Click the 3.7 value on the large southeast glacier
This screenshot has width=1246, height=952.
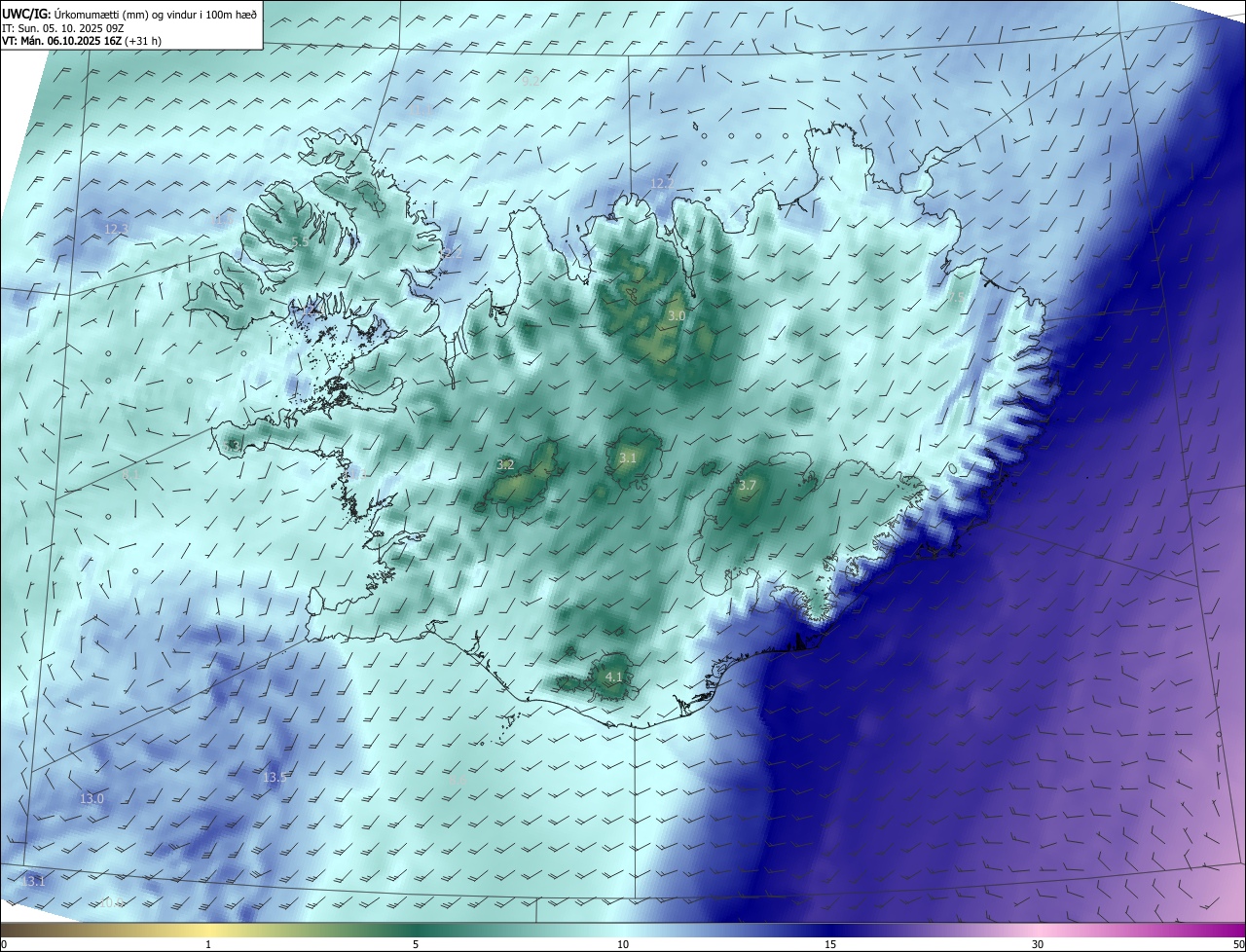748,485
